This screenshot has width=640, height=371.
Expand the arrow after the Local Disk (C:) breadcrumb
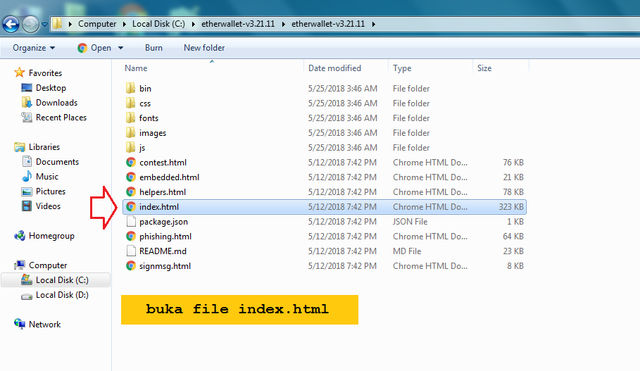[193, 24]
